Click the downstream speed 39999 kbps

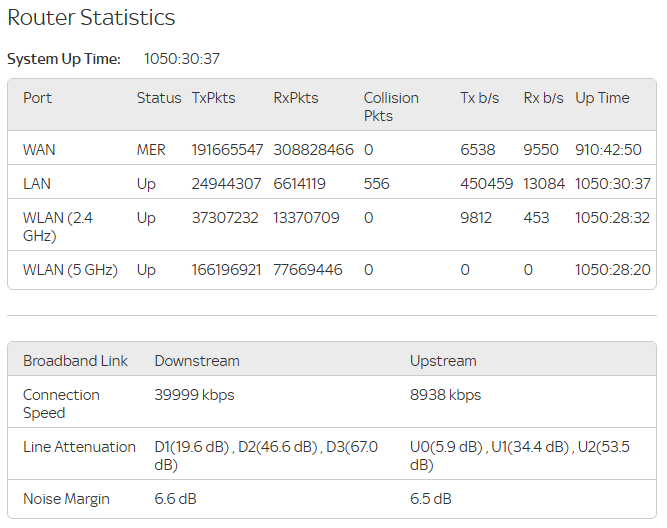click(x=194, y=395)
